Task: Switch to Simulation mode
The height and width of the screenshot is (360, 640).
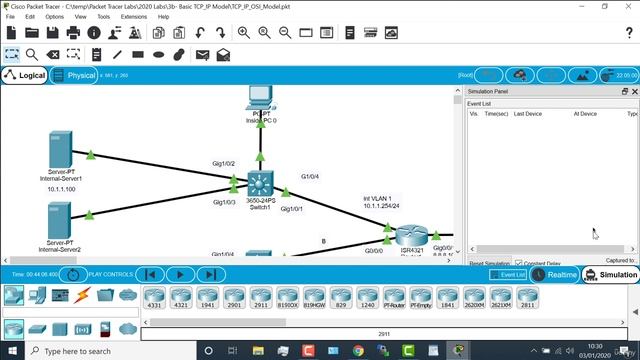Action: pyautogui.click(x=611, y=275)
